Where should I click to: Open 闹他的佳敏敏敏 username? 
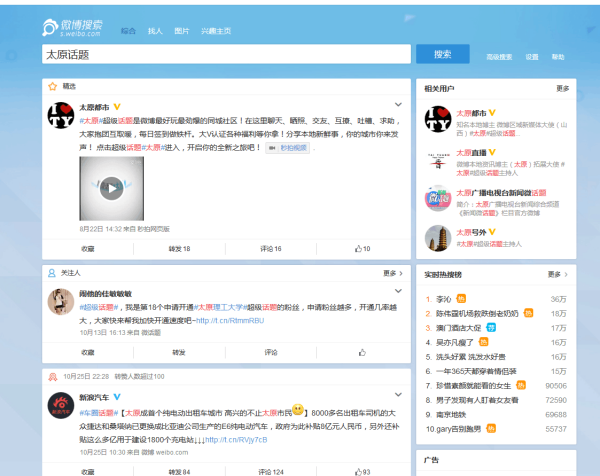pyautogui.click(x=106, y=294)
